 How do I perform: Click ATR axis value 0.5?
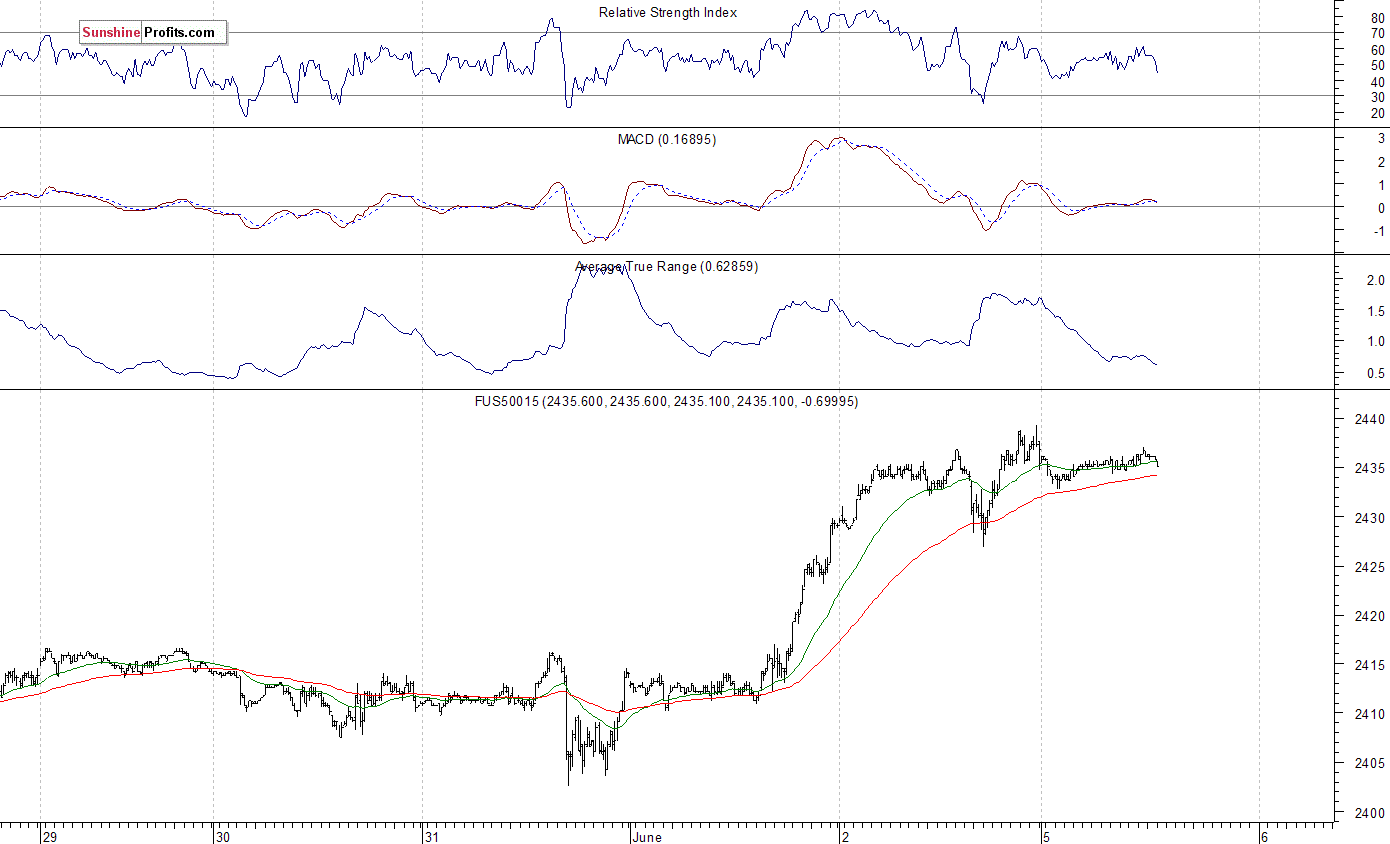click(x=1376, y=374)
